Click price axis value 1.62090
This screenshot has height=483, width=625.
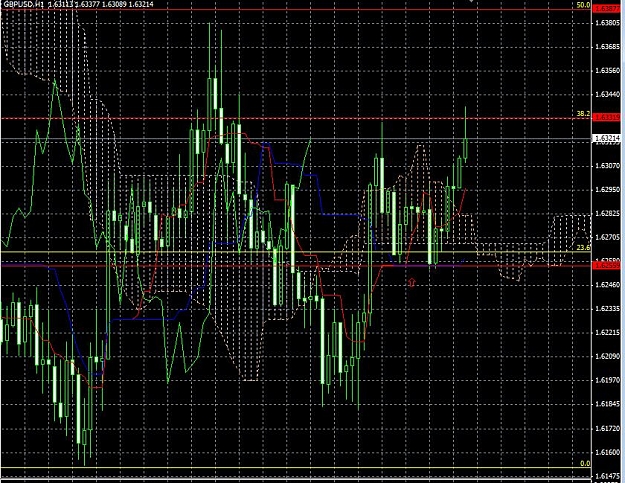tap(607, 356)
